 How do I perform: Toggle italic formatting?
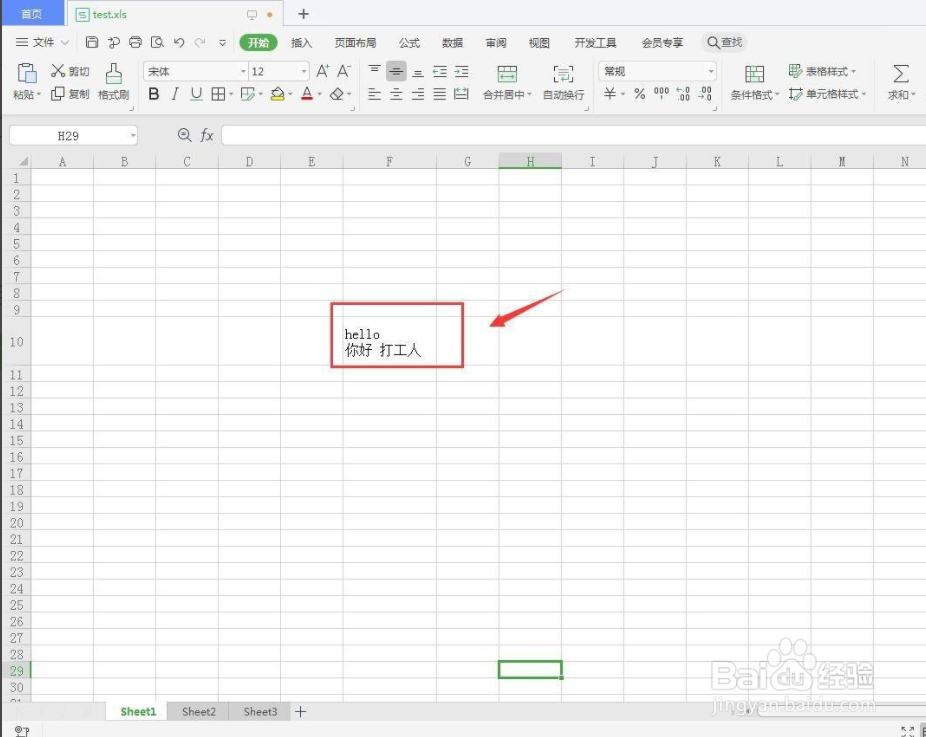175,93
